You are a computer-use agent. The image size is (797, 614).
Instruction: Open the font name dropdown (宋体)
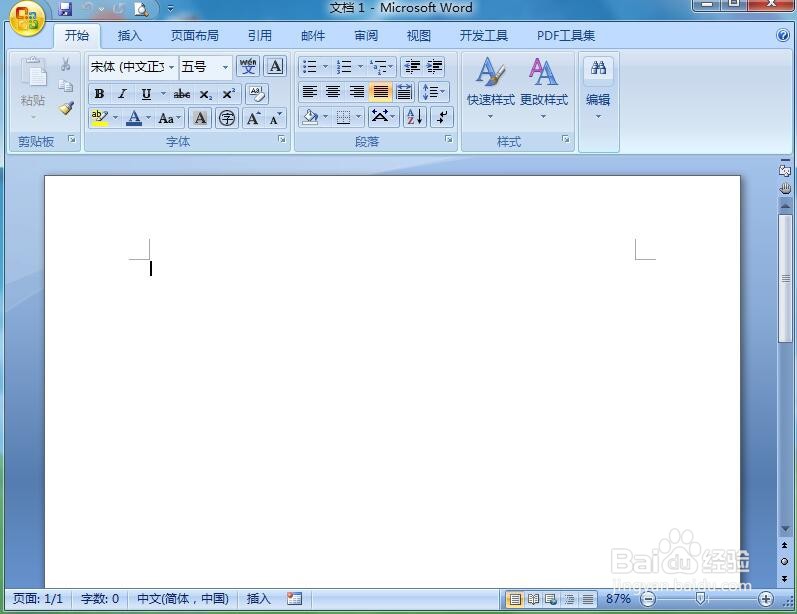171,67
